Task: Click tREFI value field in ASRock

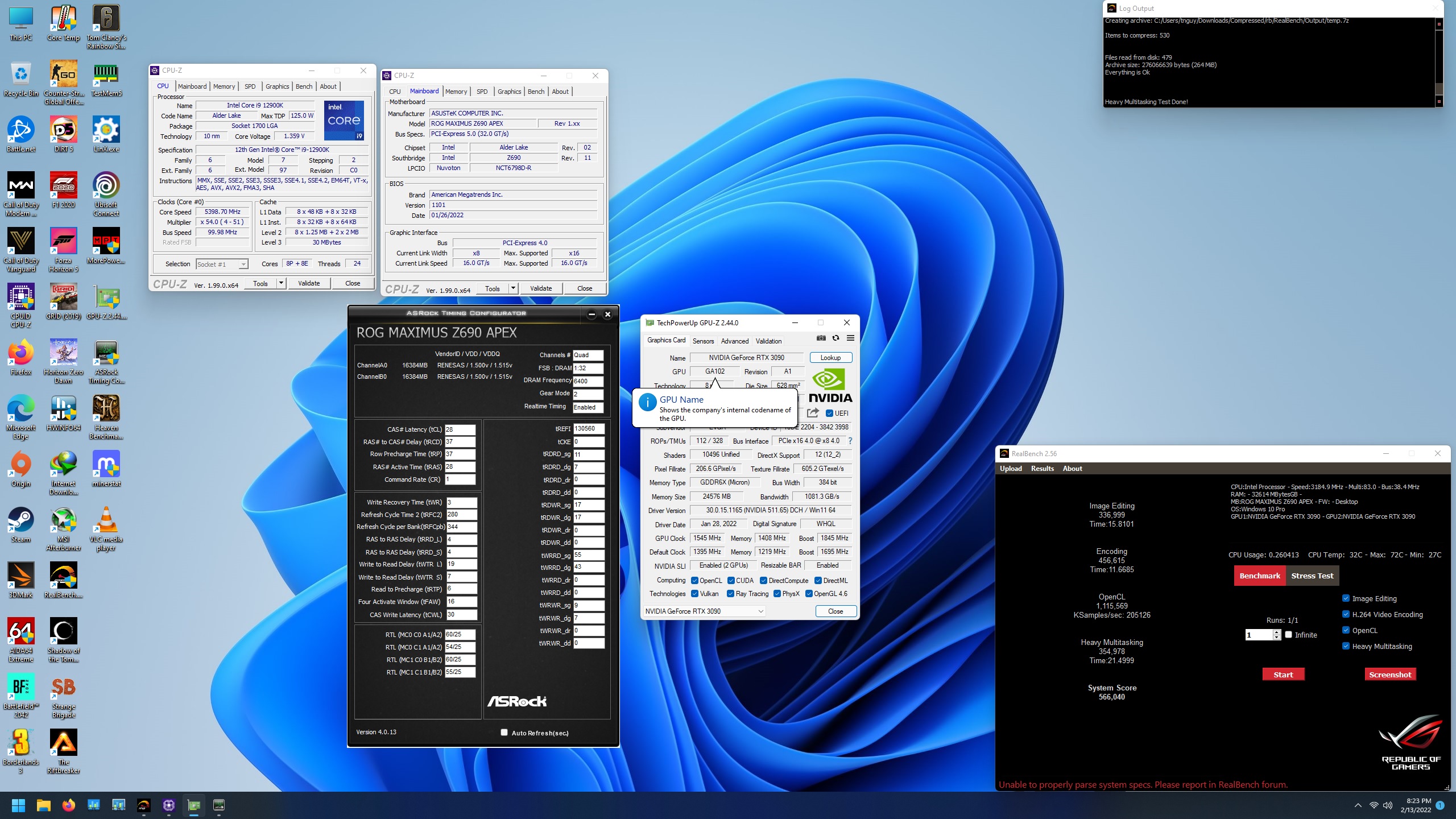Action: click(588, 429)
